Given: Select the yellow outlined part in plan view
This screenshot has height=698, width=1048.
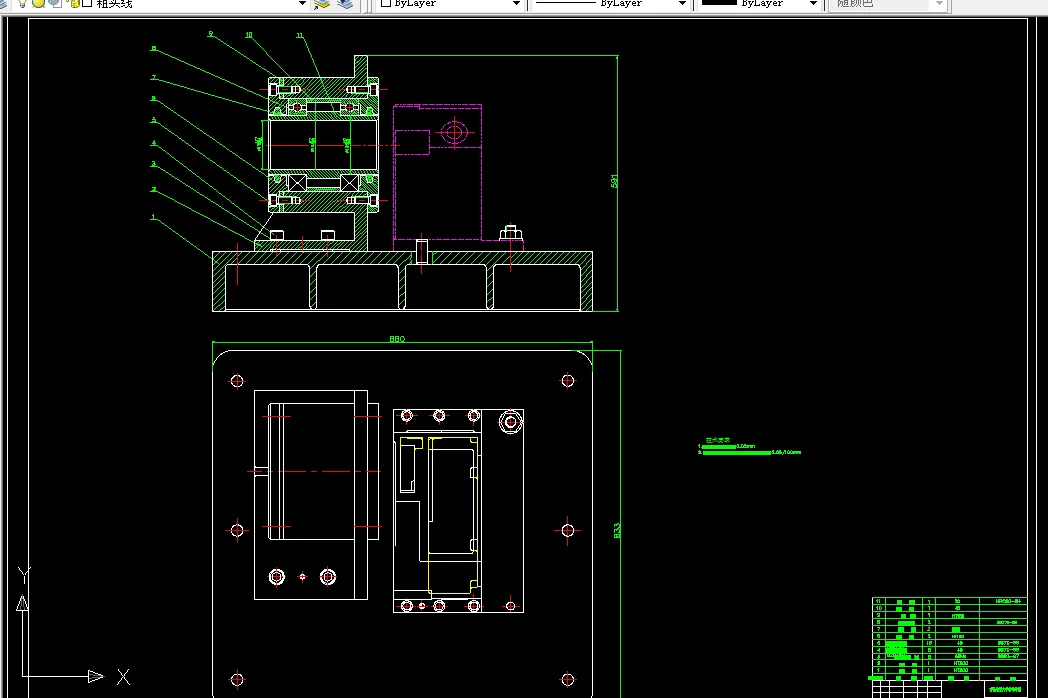Looking at the screenshot, I should pyautogui.click(x=454, y=515).
